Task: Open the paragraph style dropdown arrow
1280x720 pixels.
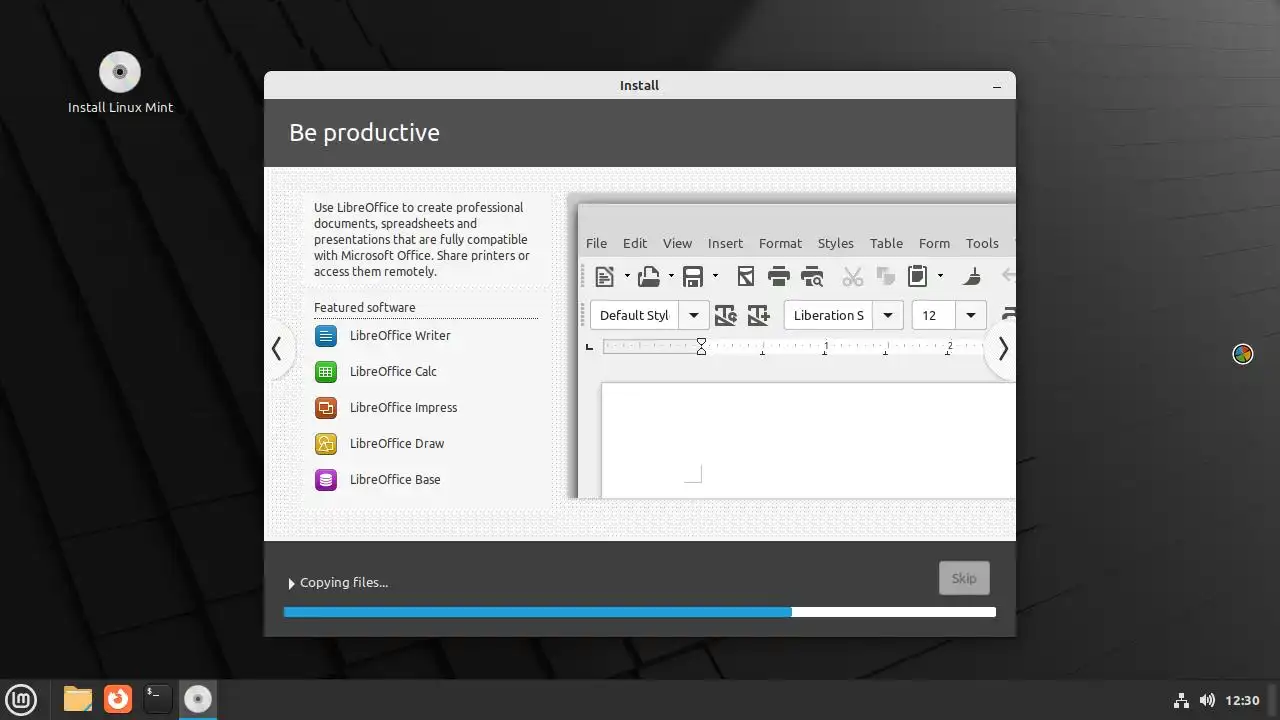Action: pyautogui.click(x=694, y=315)
